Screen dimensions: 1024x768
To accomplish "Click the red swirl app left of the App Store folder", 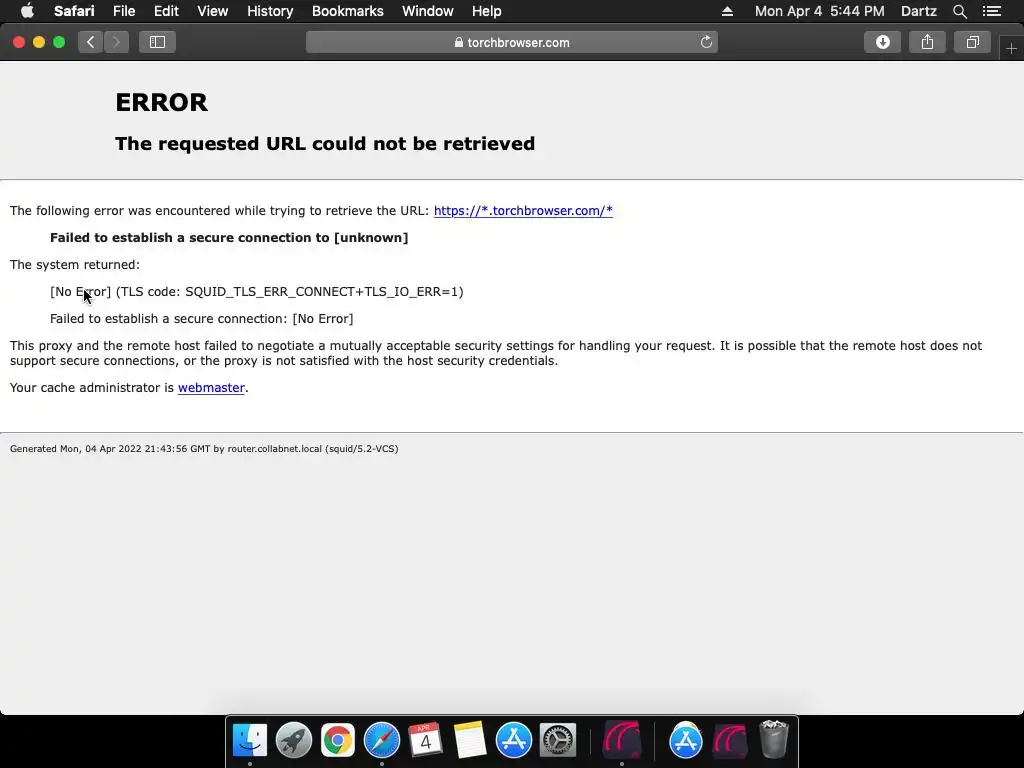I will (x=622, y=740).
